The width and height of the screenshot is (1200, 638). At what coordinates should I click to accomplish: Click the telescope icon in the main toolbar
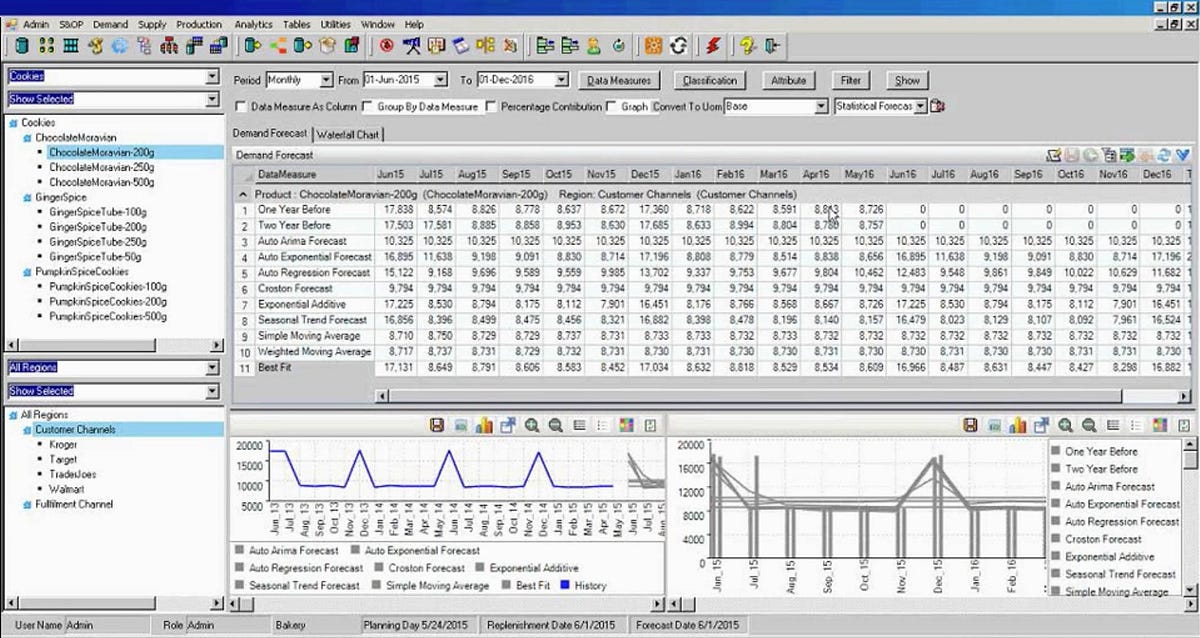point(411,46)
